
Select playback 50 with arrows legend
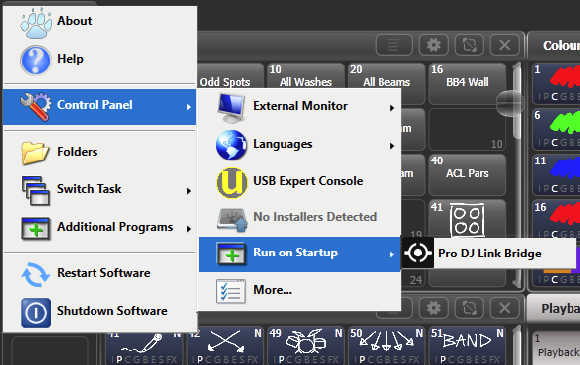click(386, 345)
